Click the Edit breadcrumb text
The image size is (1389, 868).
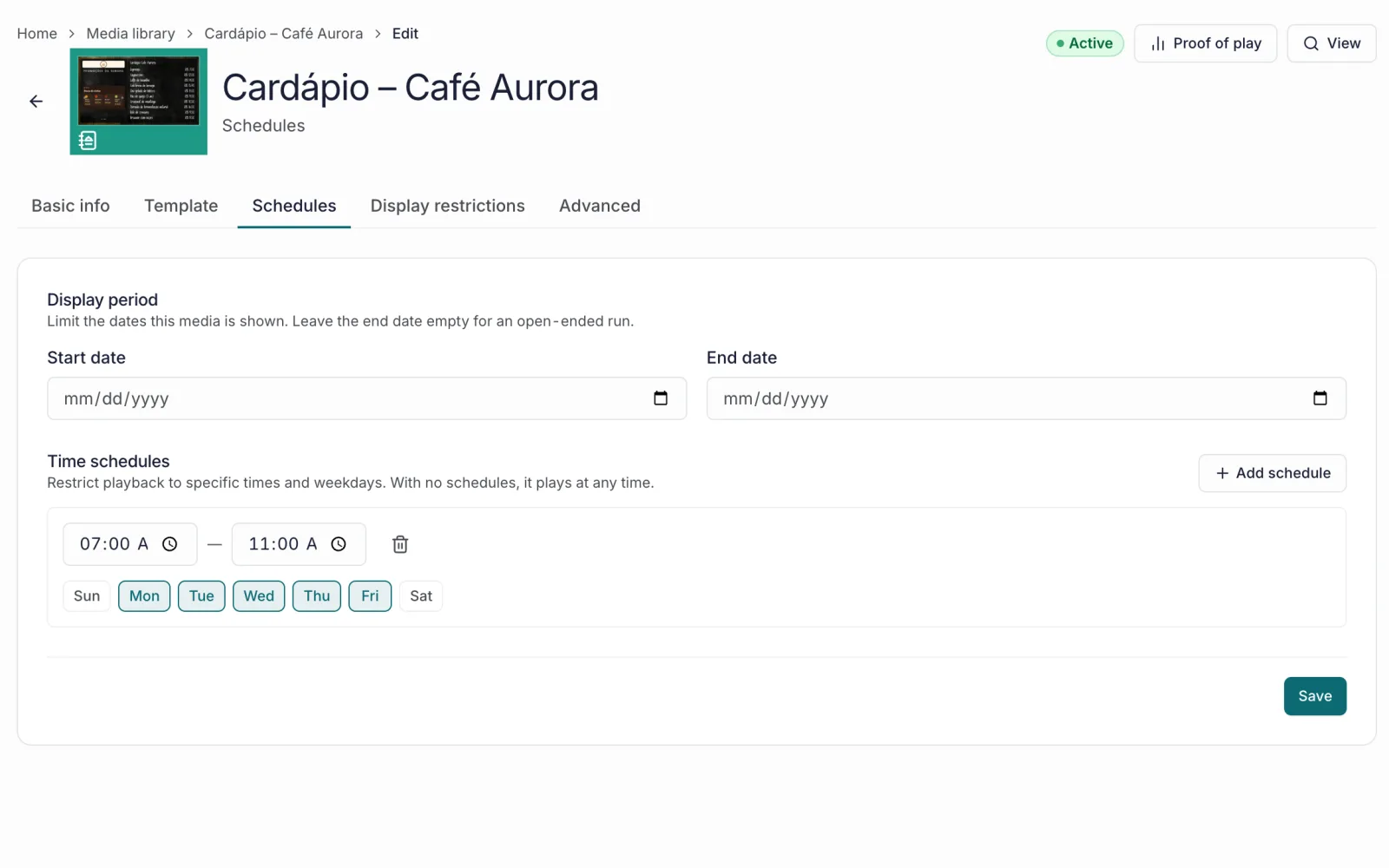(x=405, y=34)
